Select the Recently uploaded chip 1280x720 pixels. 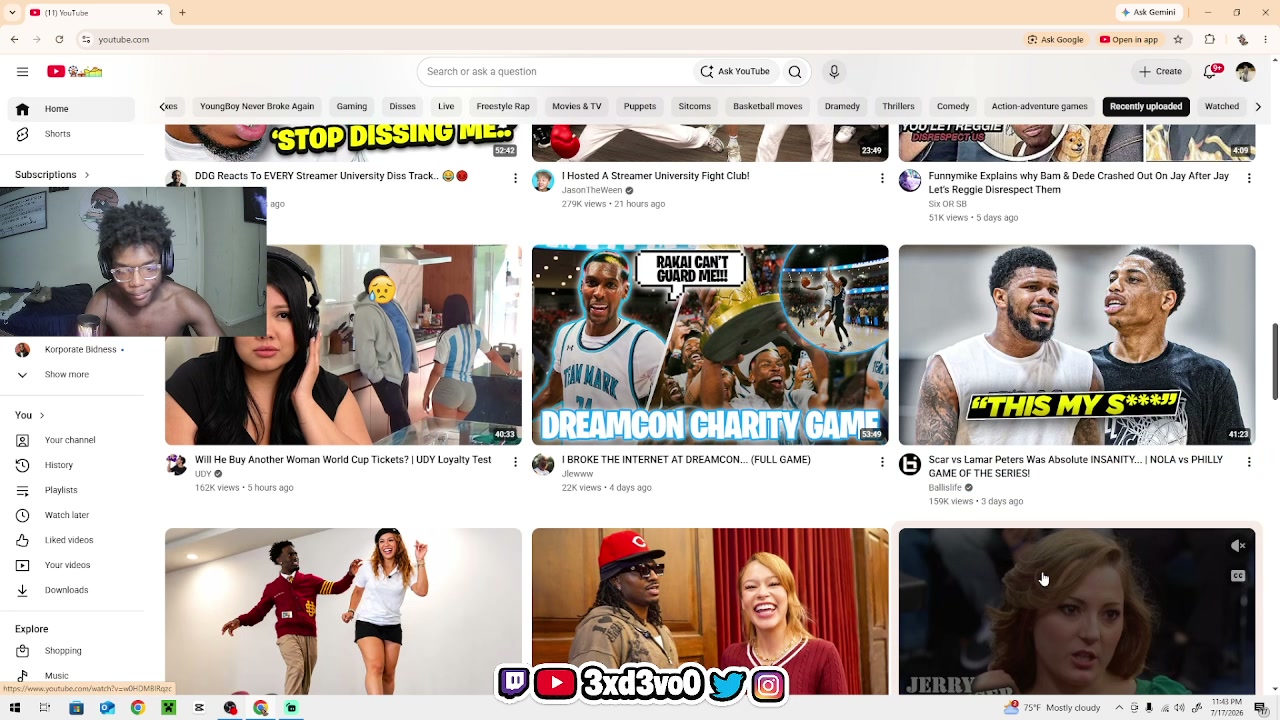coord(1146,106)
